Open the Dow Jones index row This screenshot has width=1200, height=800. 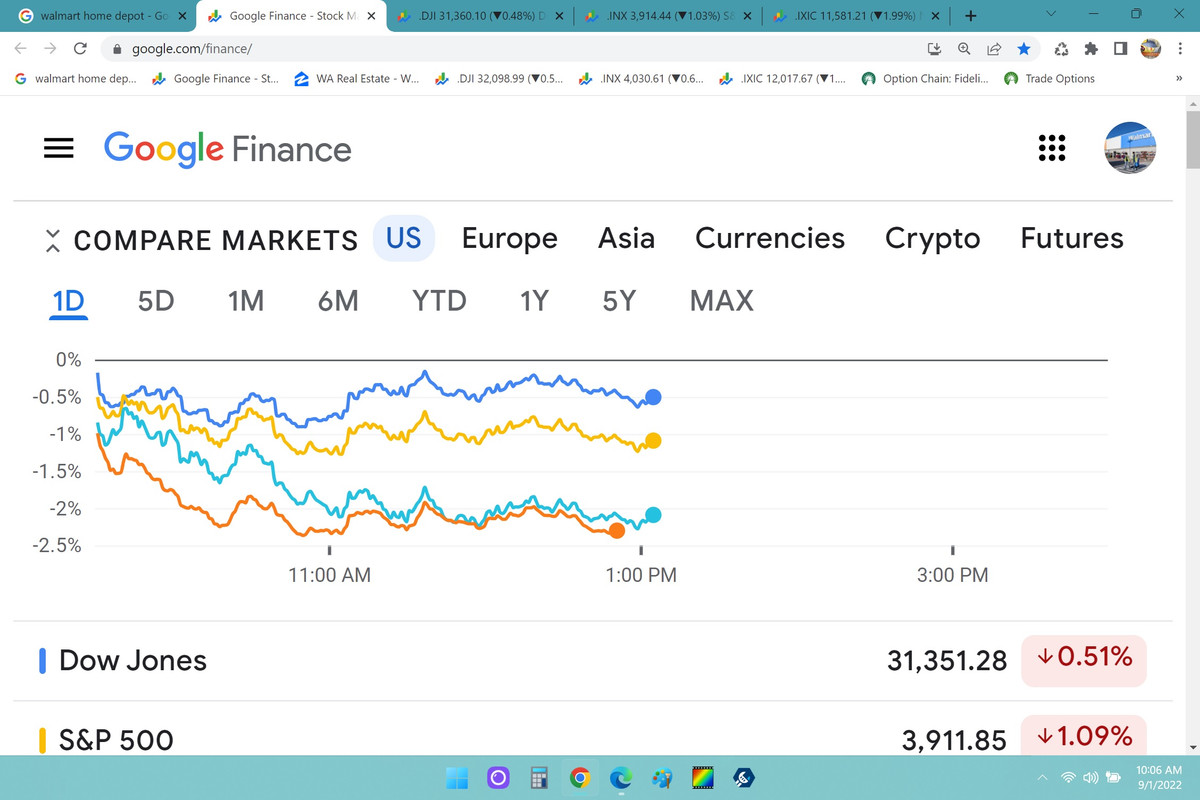592,659
